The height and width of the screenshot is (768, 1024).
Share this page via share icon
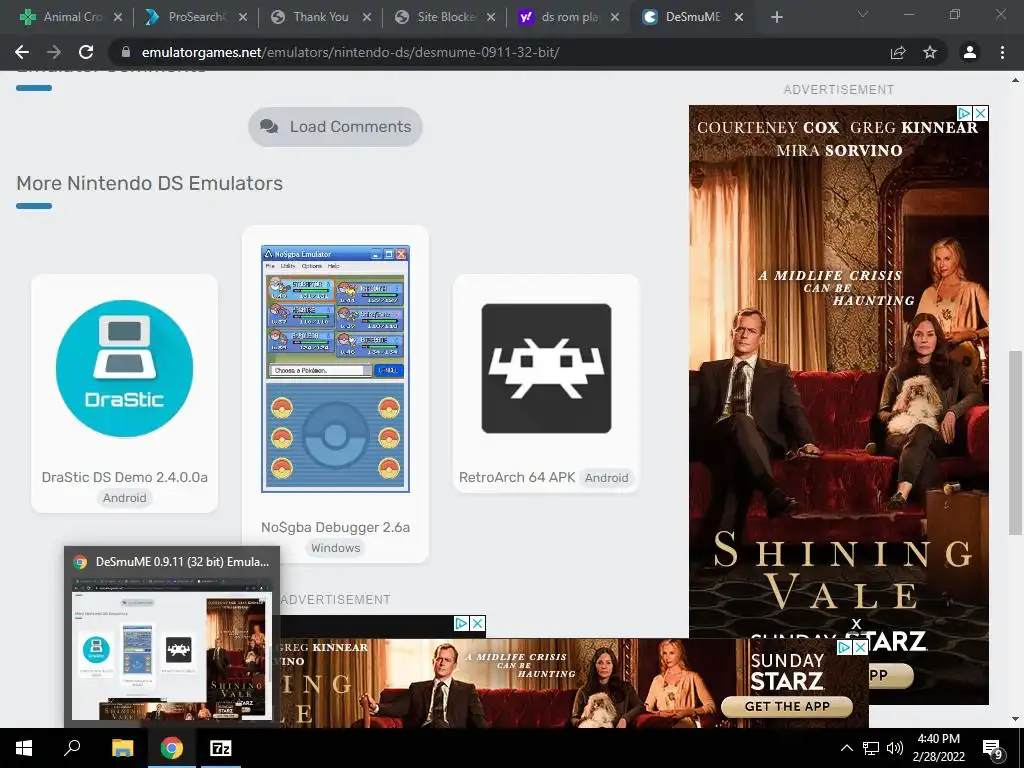pyautogui.click(x=898, y=52)
